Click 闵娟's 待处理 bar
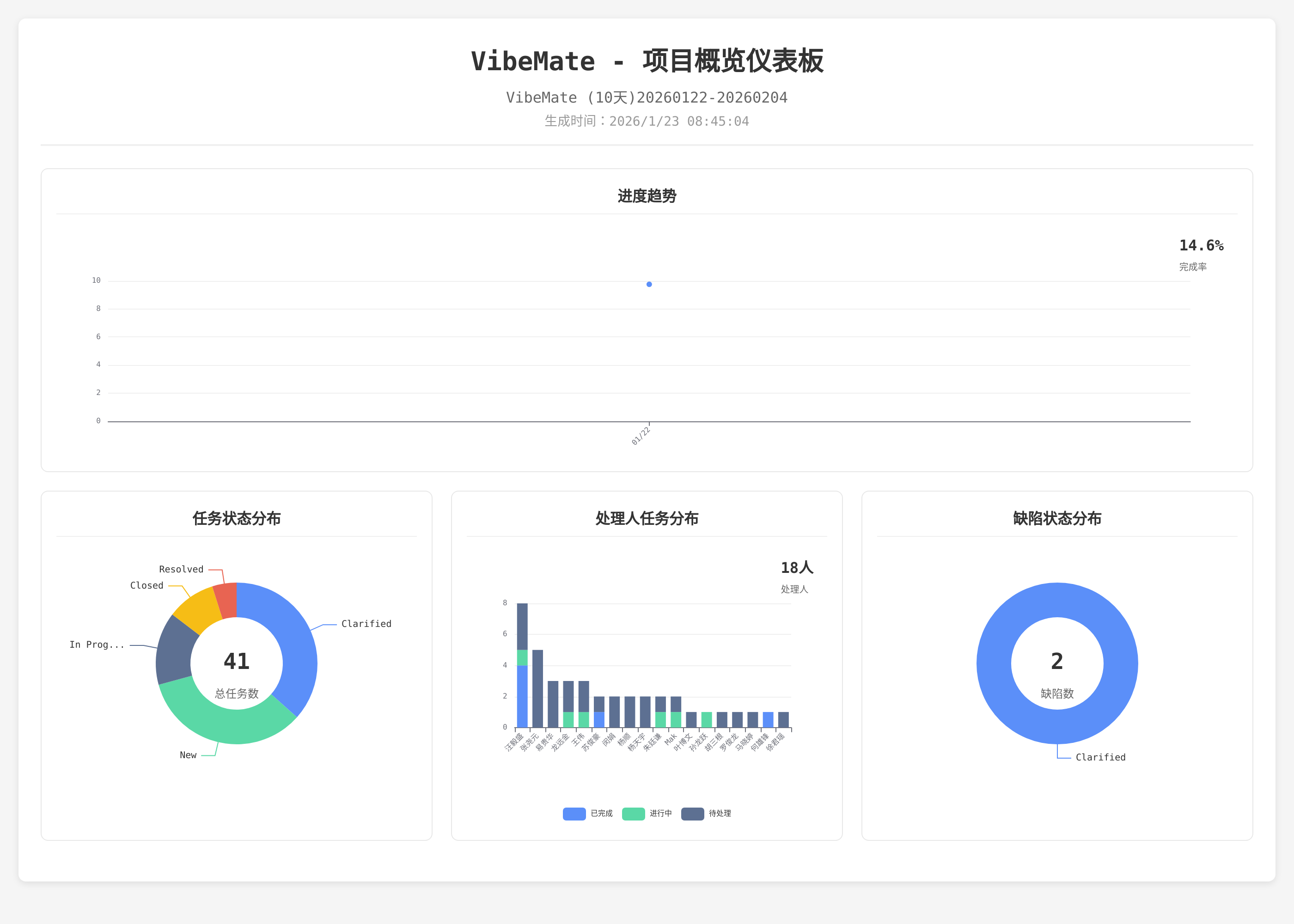The height and width of the screenshot is (924, 1294). pyautogui.click(x=614, y=712)
